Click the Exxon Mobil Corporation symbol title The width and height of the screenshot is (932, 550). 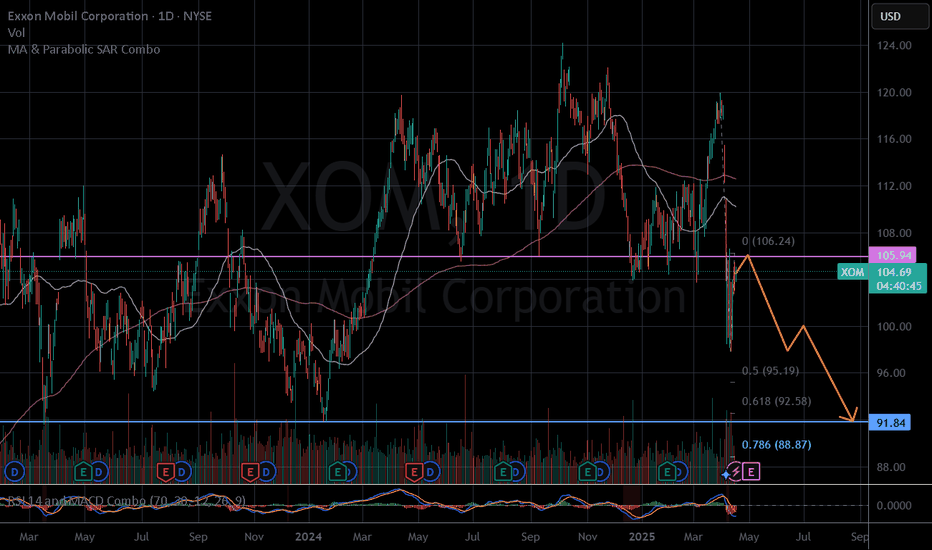pyautogui.click(x=78, y=16)
